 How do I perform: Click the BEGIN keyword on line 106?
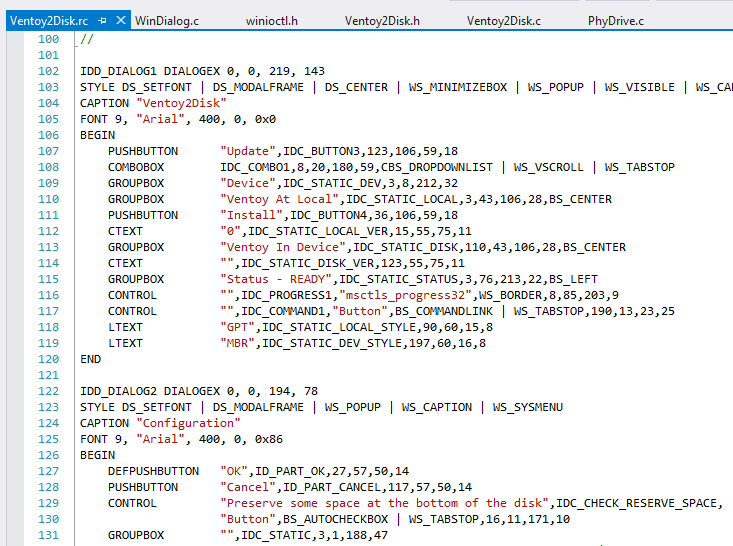click(x=97, y=135)
